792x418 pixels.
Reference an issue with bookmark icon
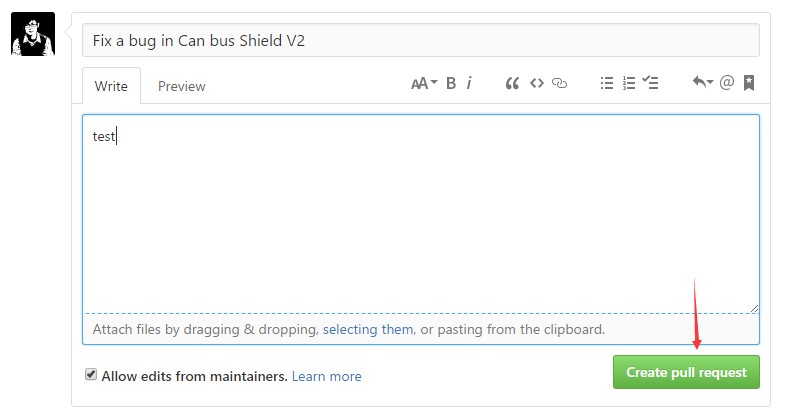pos(749,83)
